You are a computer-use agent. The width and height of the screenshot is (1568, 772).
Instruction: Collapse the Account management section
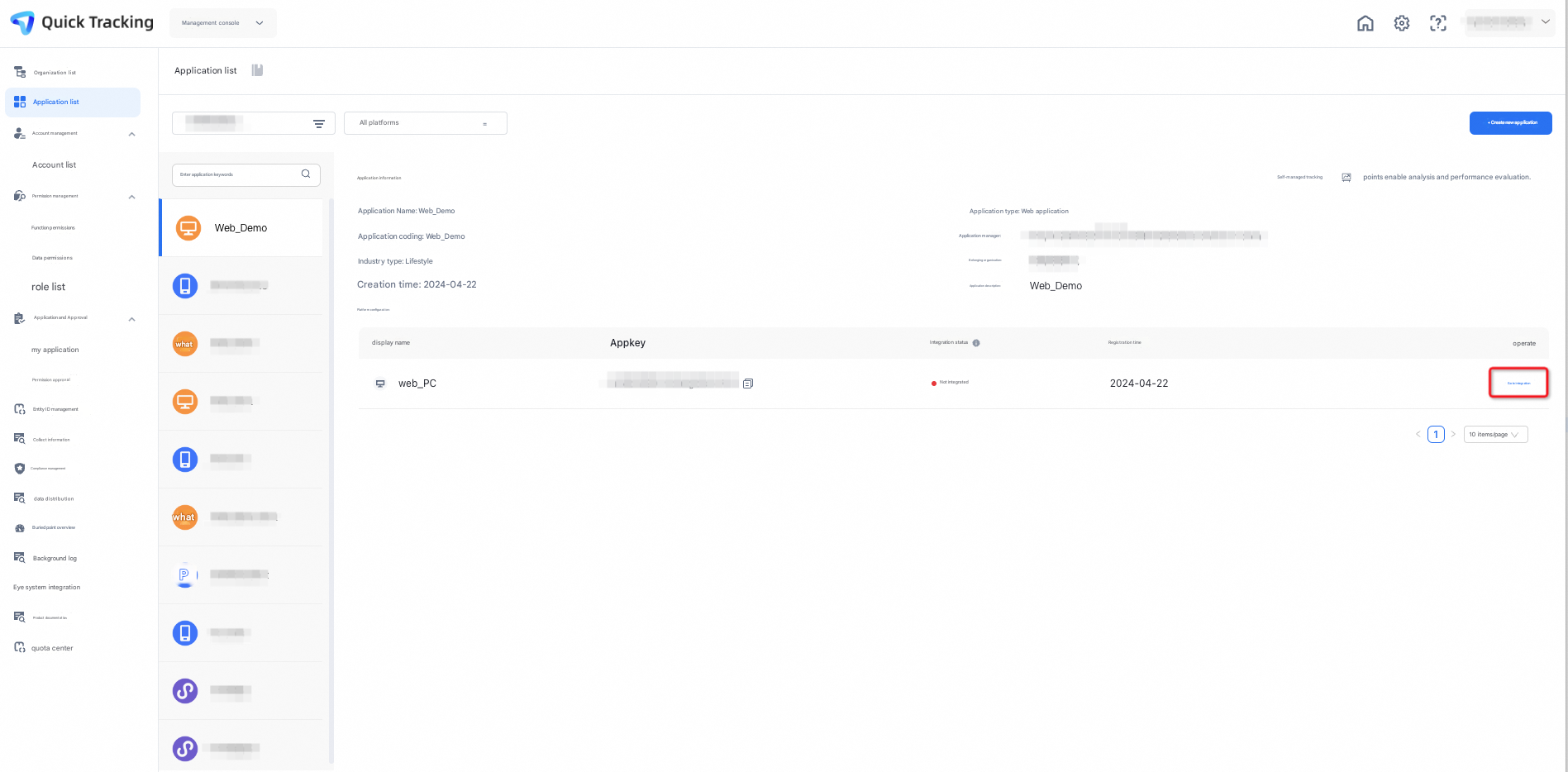pos(131,134)
